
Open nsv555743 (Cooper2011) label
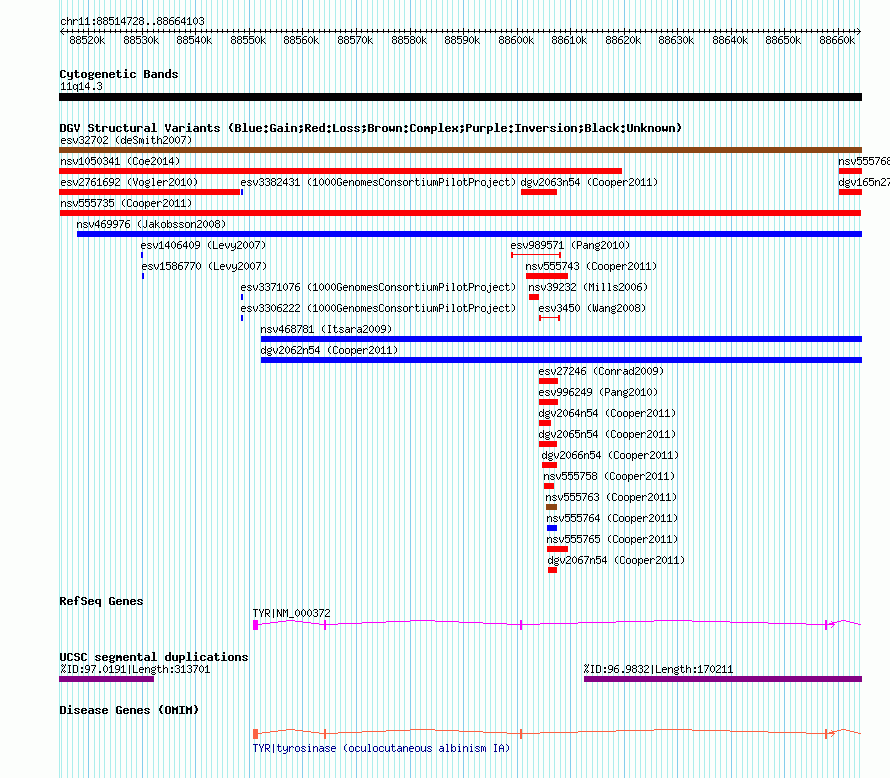click(591, 266)
